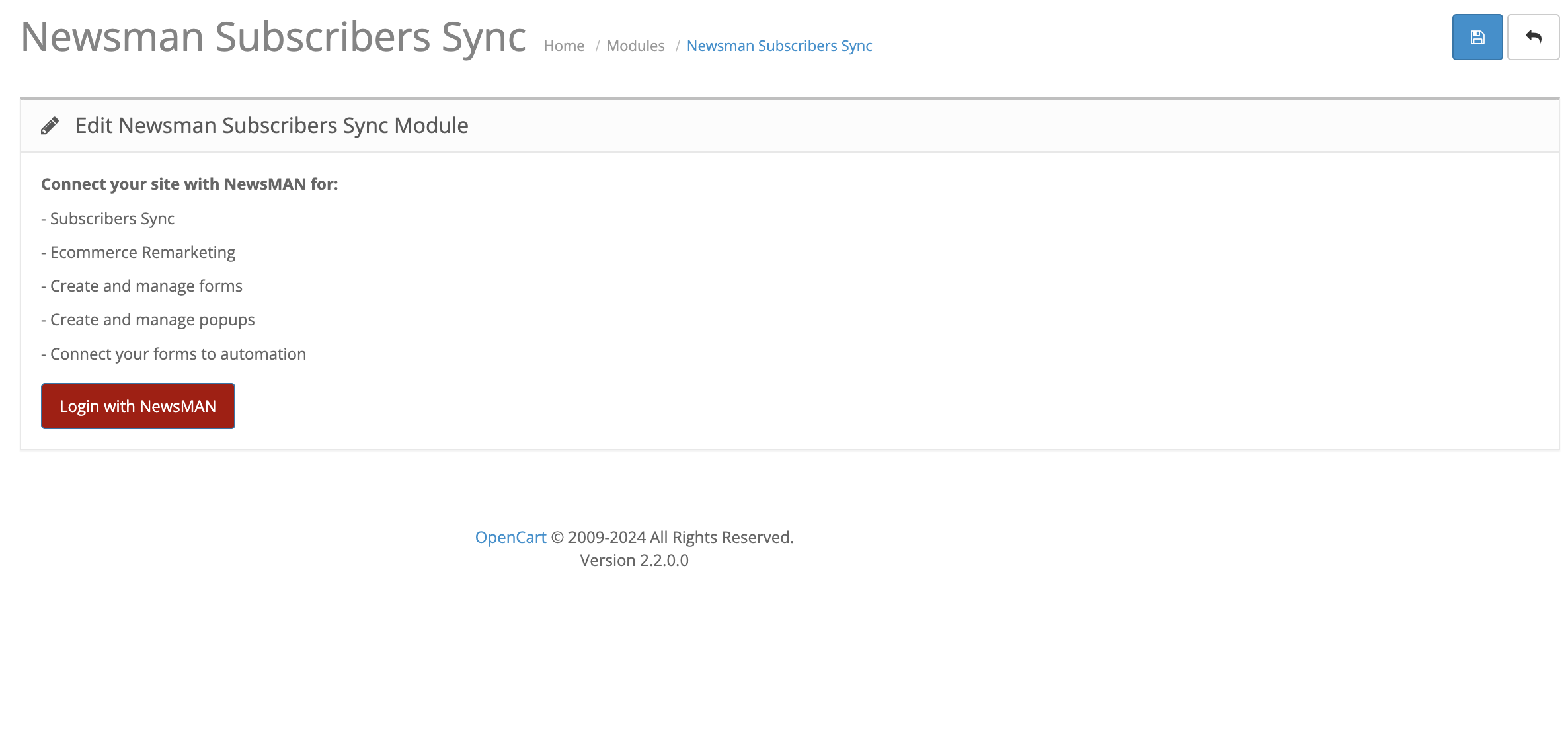The image size is (1568, 732).
Task: Click '- Connect your forms to automation' line
Action: pyautogui.click(x=173, y=354)
